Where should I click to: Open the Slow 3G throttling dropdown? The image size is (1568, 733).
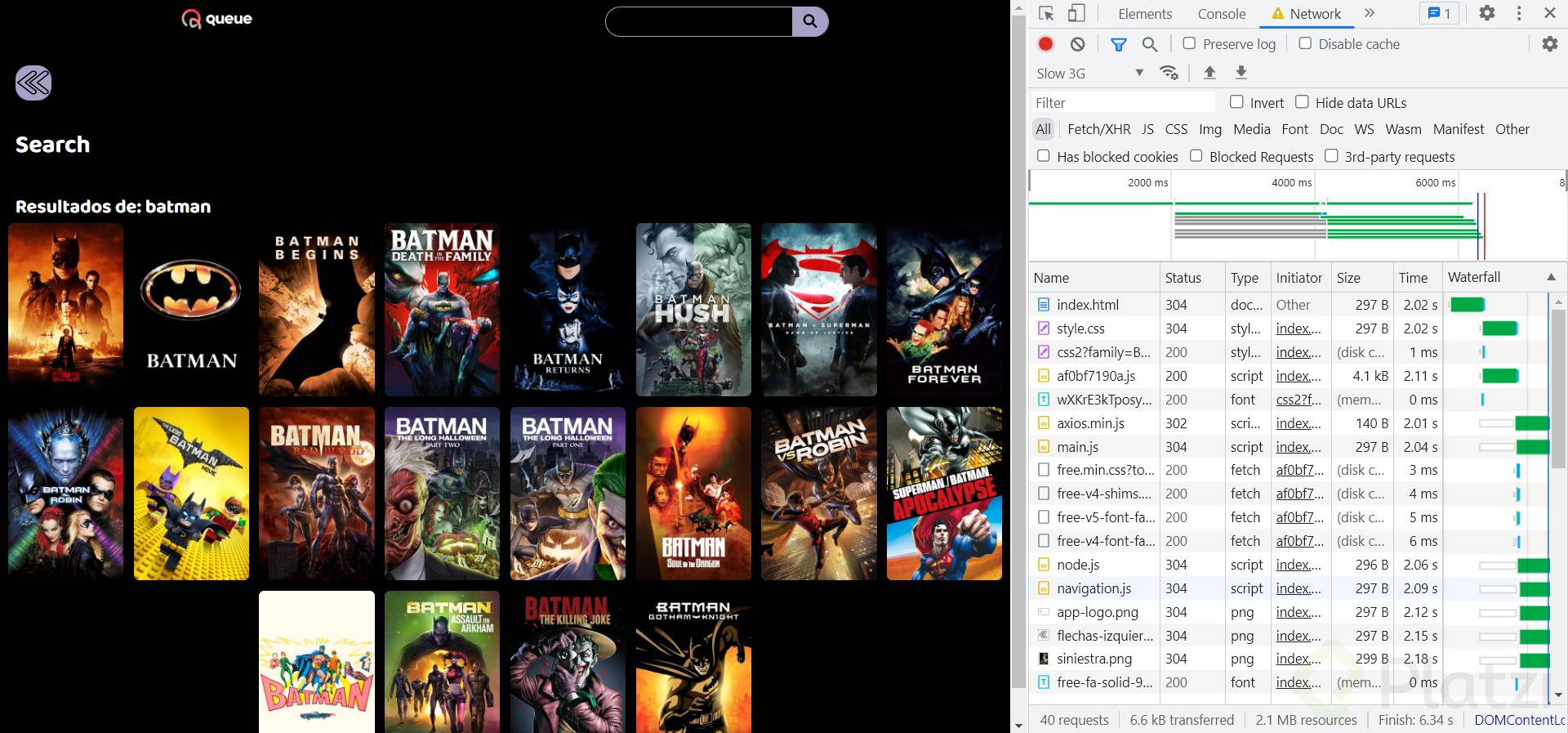(x=1090, y=74)
